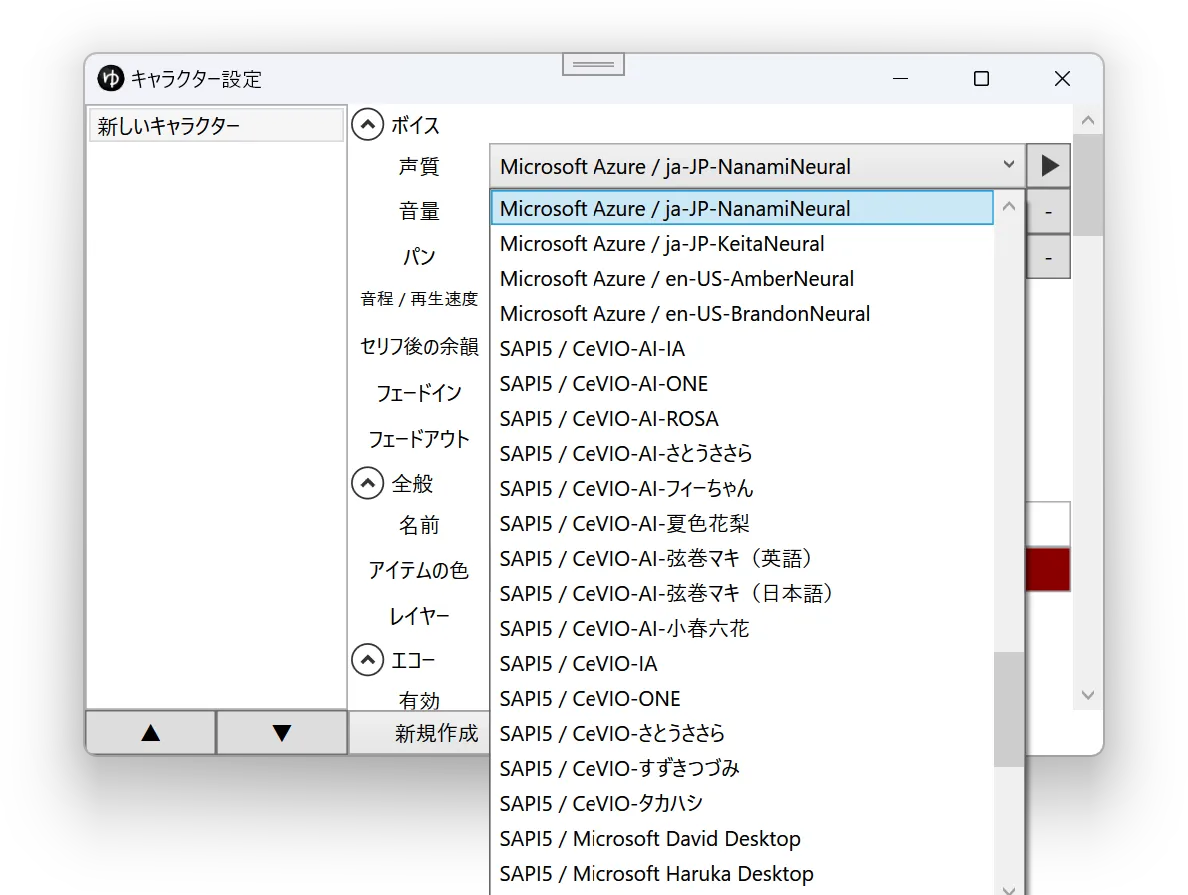Pick SAPI5 / CeVIO-さとうささら voice
1188x895 pixels.
click(742, 734)
